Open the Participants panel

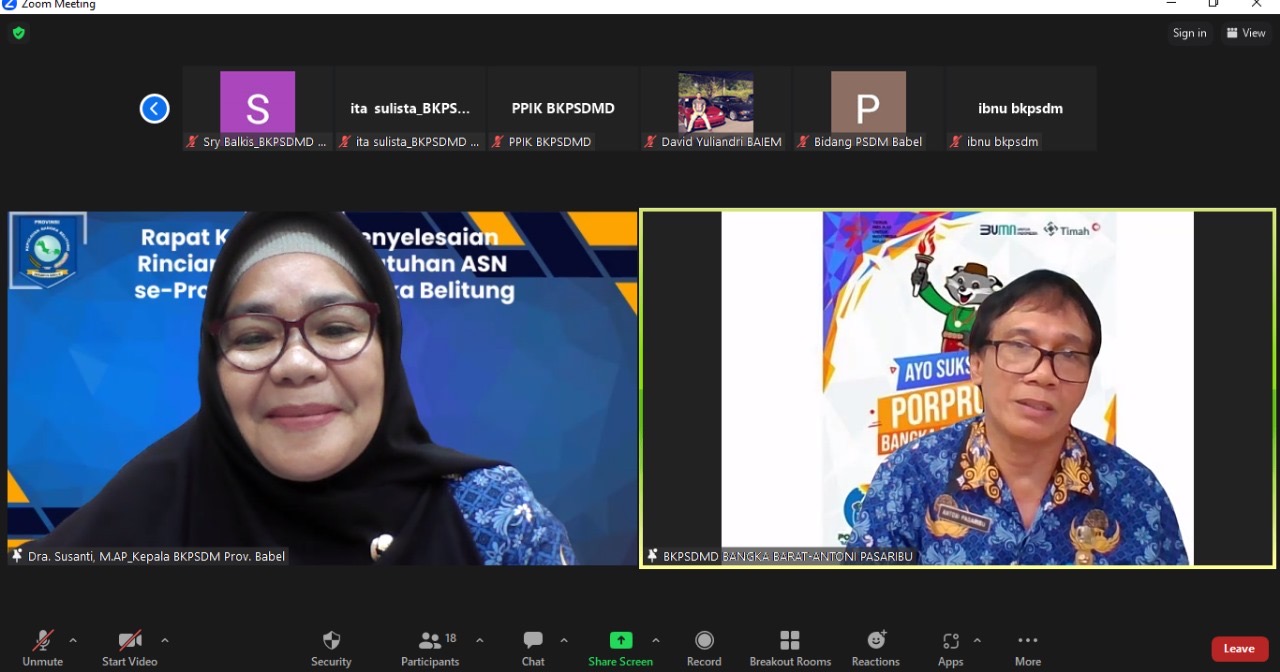click(430, 648)
